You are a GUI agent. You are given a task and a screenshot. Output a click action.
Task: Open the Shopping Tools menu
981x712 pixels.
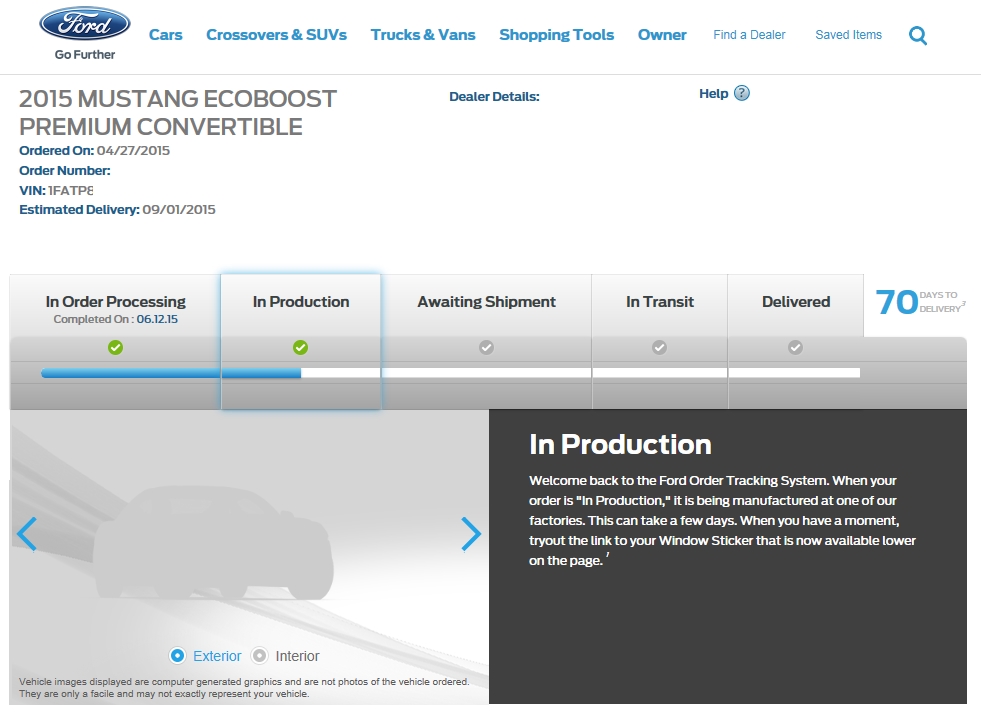(x=557, y=35)
